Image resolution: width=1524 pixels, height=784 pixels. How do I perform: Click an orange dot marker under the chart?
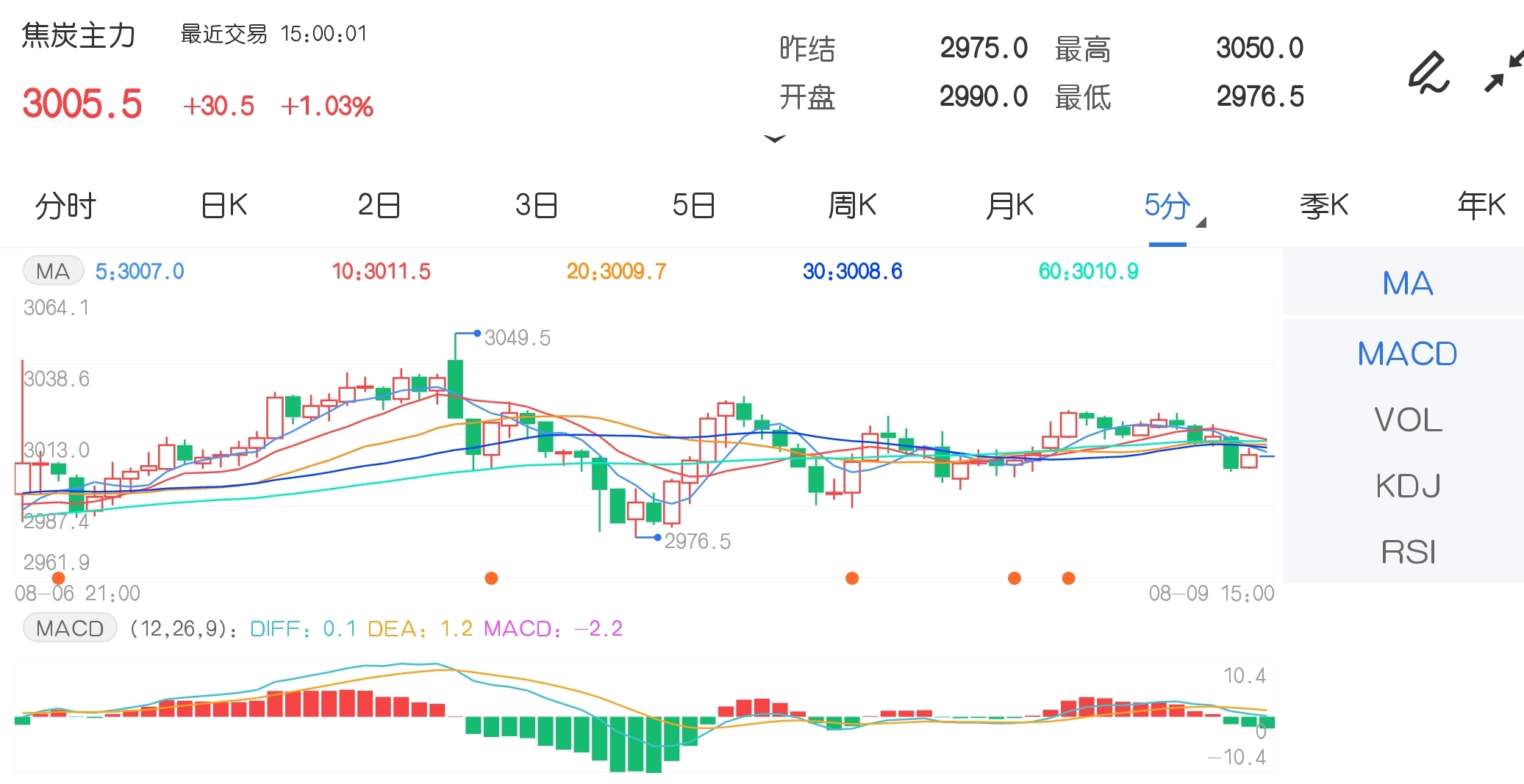click(491, 578)
